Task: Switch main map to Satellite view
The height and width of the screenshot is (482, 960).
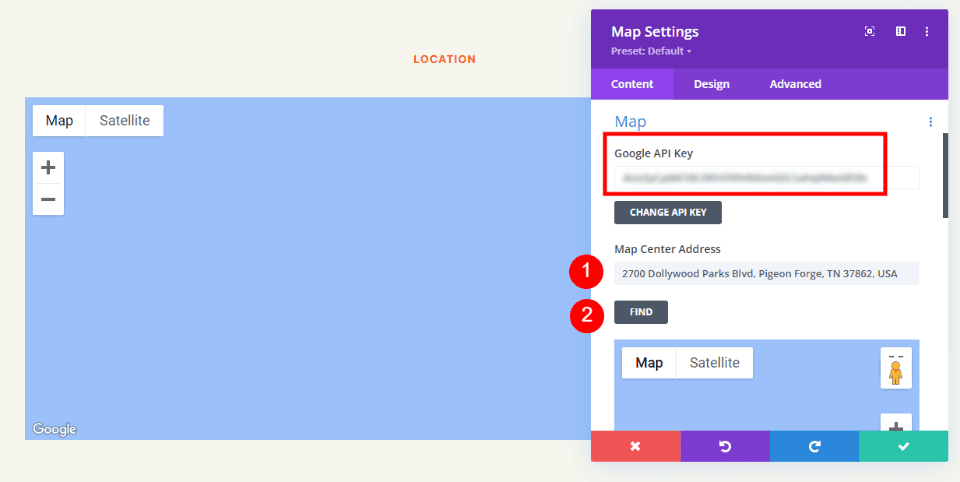Action: 124,121
